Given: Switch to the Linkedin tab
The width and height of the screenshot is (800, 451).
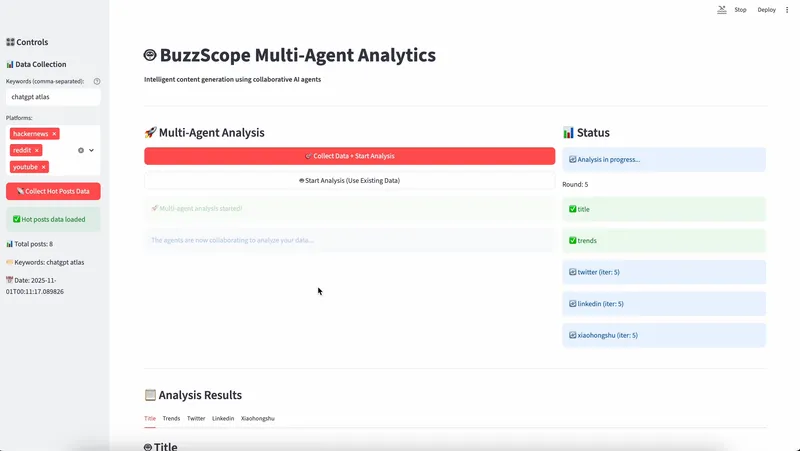Looking at the screenshot, I should [223, 418].
